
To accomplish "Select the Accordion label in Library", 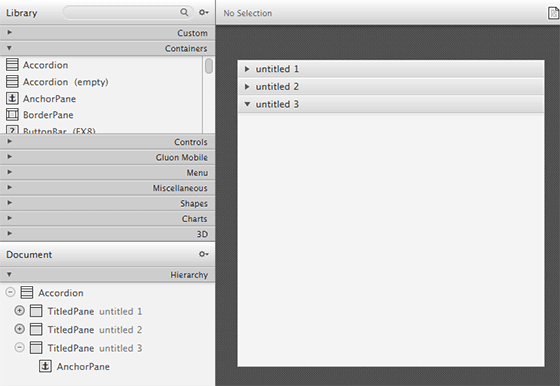I will pyautogui.click(x=45, y=65).
